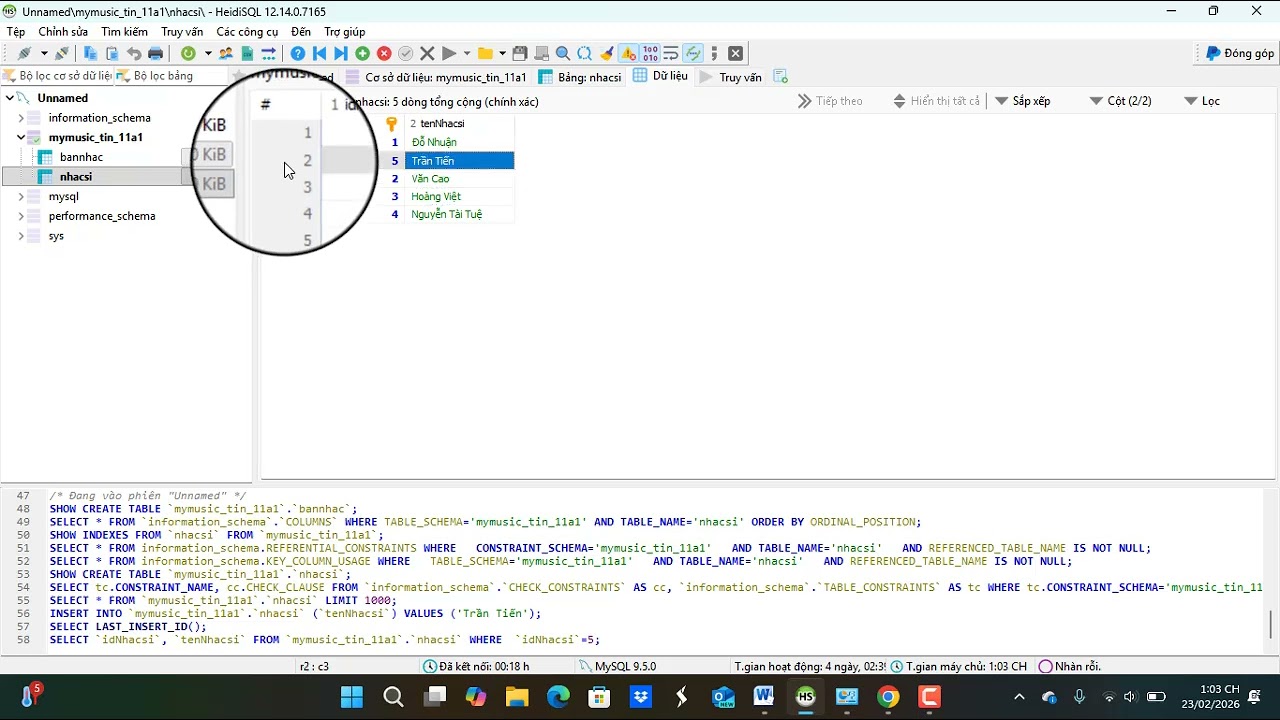Open the user manager icon
Image resolution: width=1280 pixels, height=720 pixels.
[226, 53]
